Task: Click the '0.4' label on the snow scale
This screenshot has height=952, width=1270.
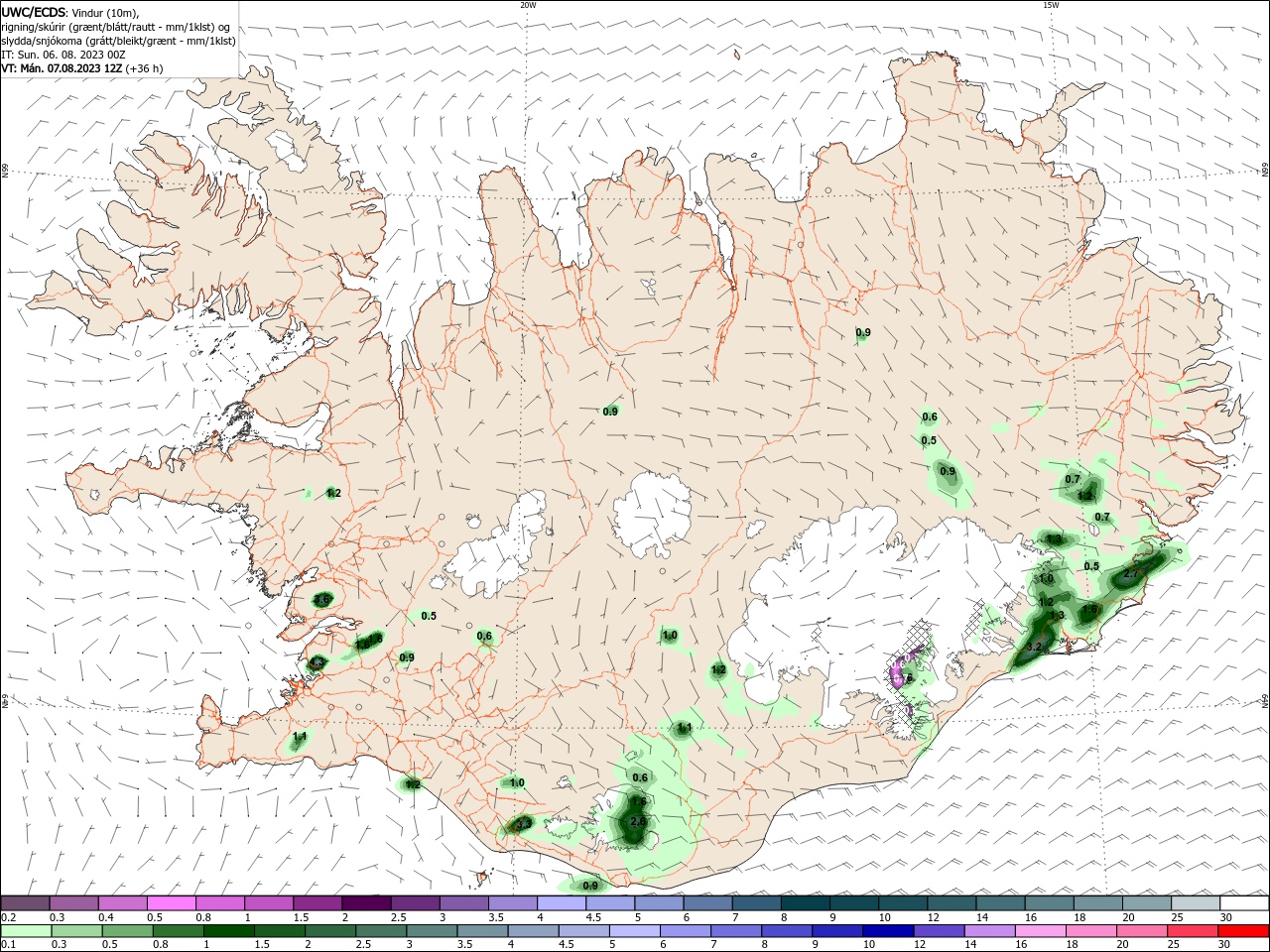Action: [105, 917]
